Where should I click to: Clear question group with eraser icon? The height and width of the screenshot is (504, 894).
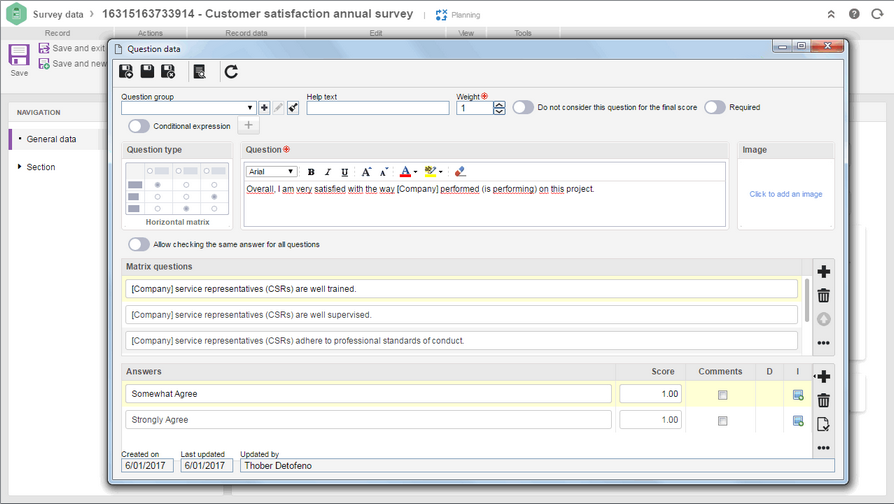[293, 108]
